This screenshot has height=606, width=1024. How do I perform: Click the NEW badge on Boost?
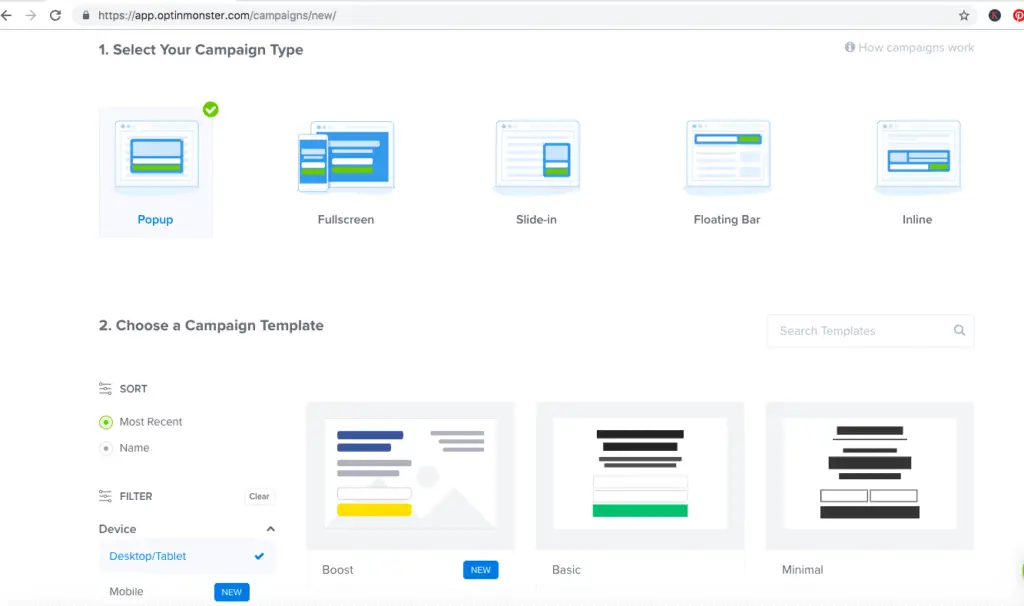coord(481,569)
